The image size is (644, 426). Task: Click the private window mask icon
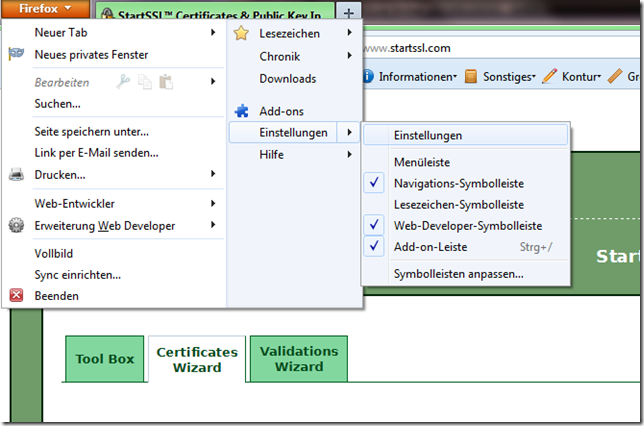[x=16, y=54]
